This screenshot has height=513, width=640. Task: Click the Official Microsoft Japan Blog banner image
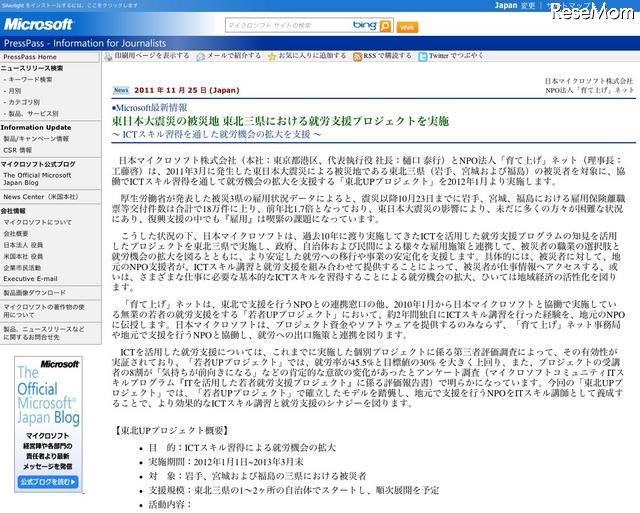tap(48, 424)
